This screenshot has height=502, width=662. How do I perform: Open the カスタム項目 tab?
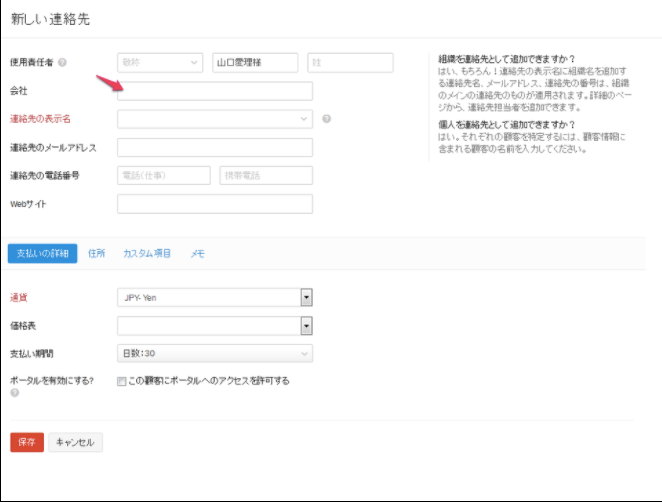[147, 254]
